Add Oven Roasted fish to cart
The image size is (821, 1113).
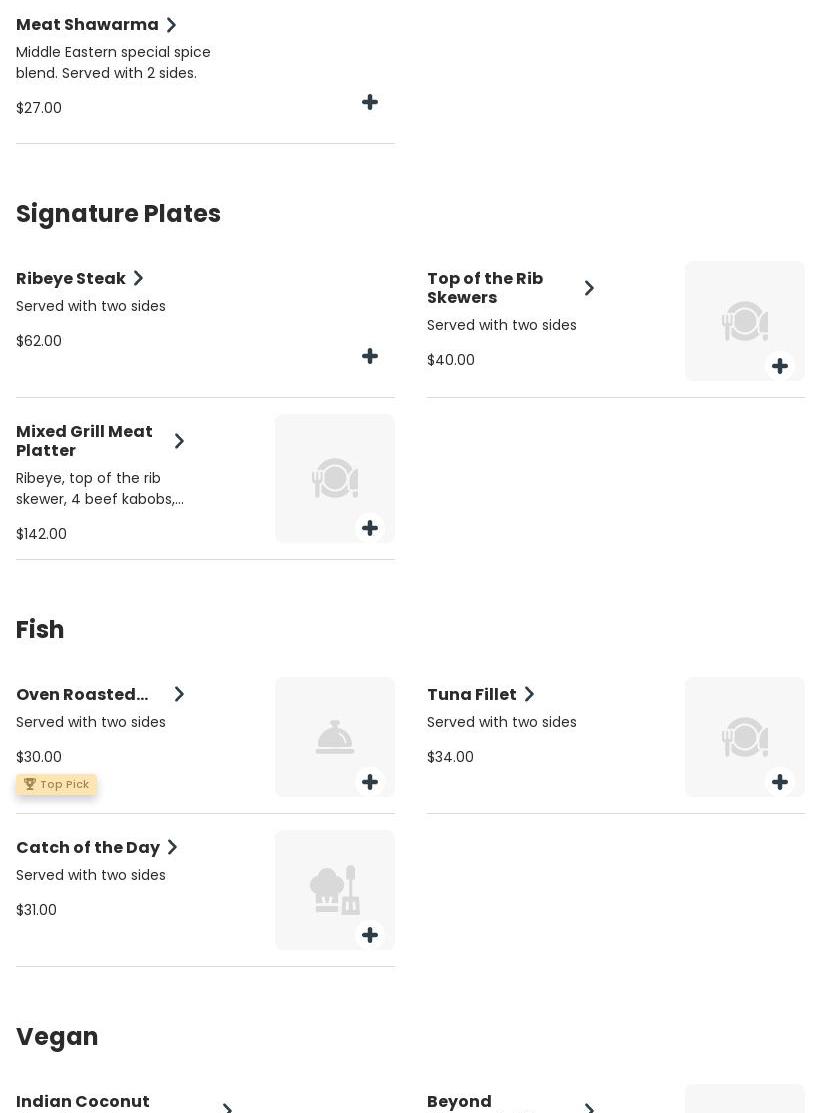point(370,783)
